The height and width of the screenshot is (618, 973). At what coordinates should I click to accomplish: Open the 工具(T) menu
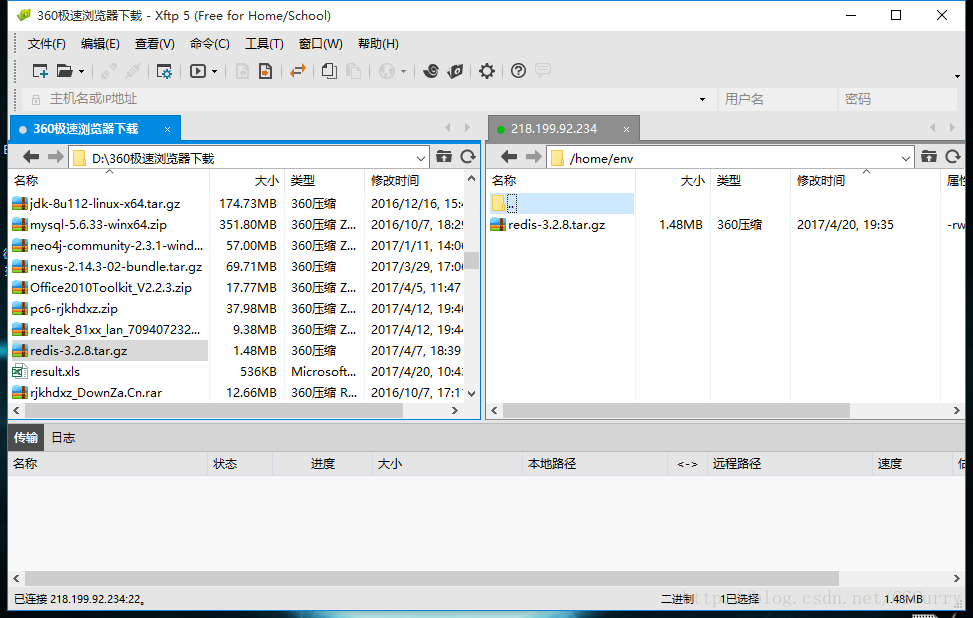264,44
